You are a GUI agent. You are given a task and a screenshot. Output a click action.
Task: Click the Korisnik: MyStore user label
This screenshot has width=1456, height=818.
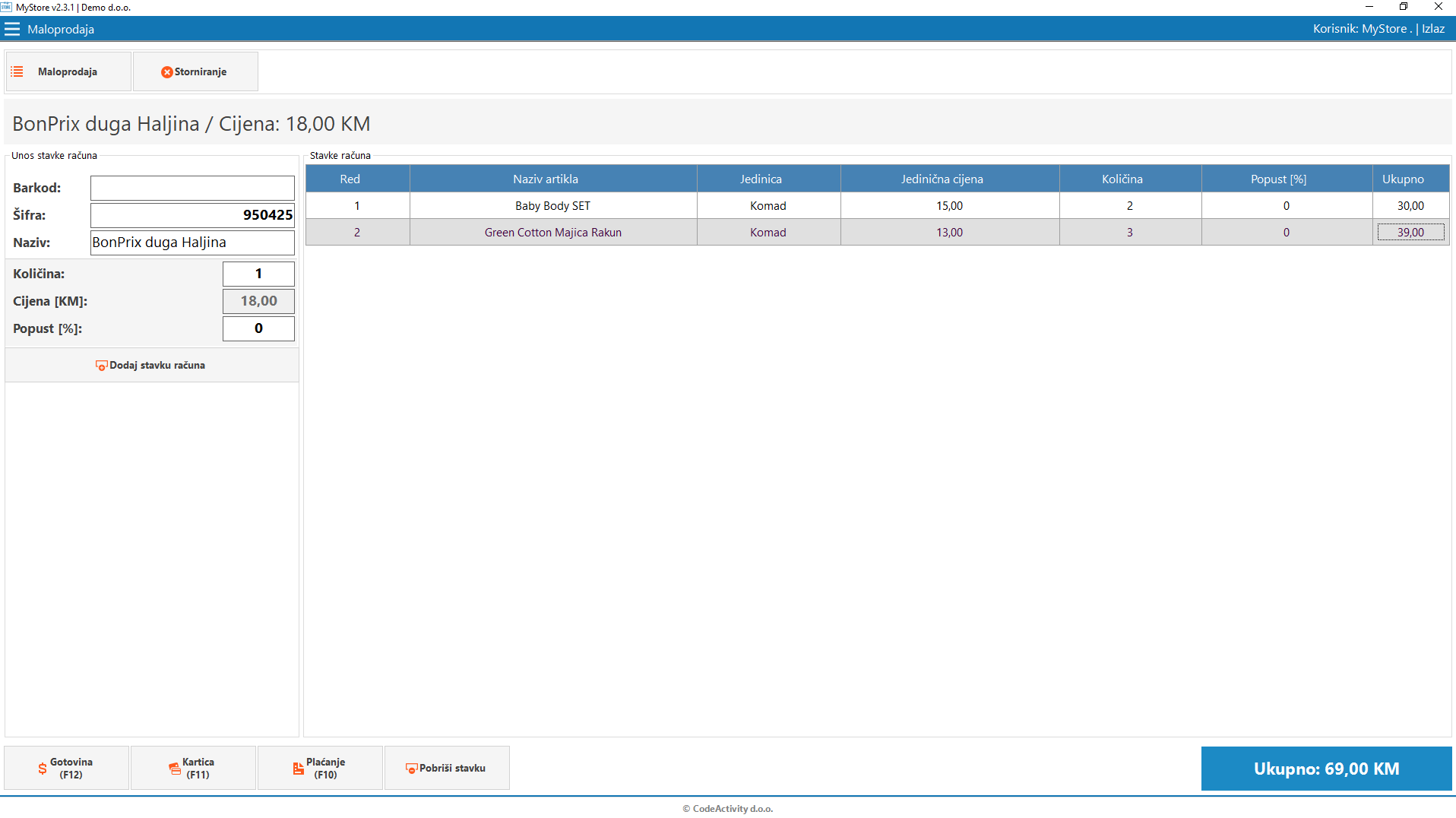[1362, 29]
